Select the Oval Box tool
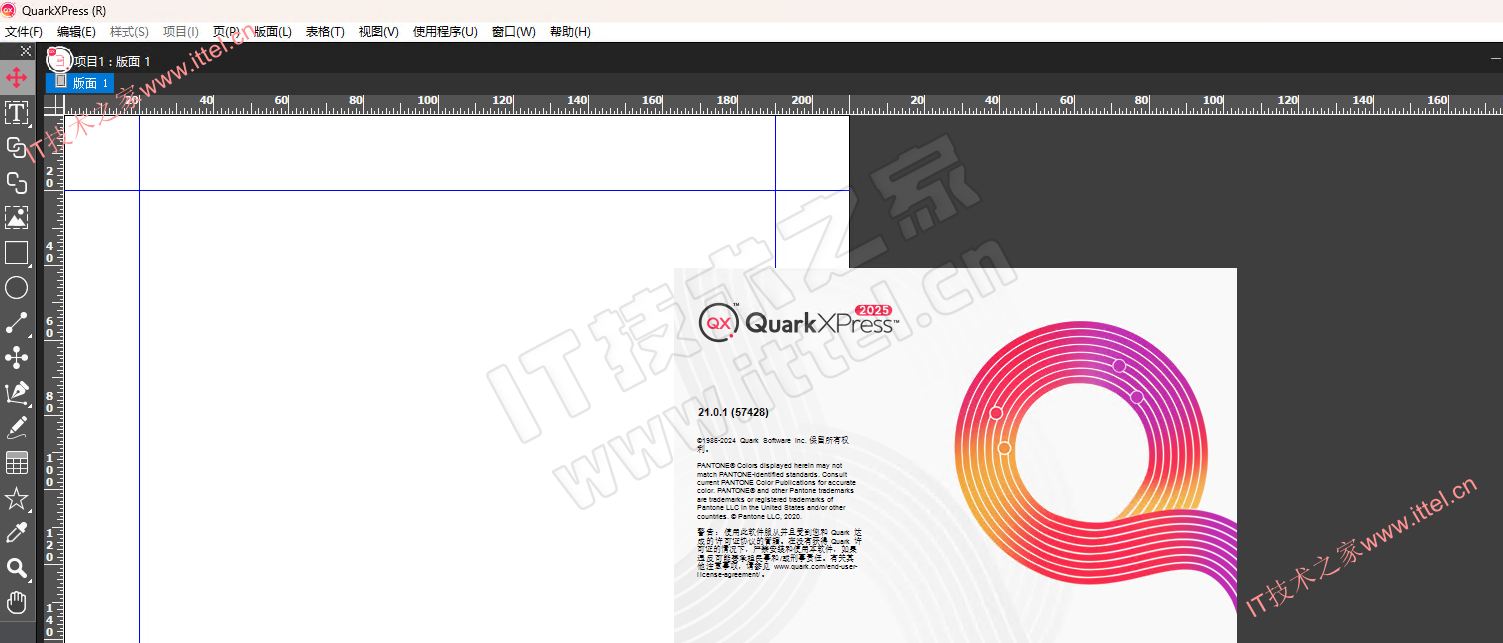Screen dimensions: 1503x643 [16, 288]
